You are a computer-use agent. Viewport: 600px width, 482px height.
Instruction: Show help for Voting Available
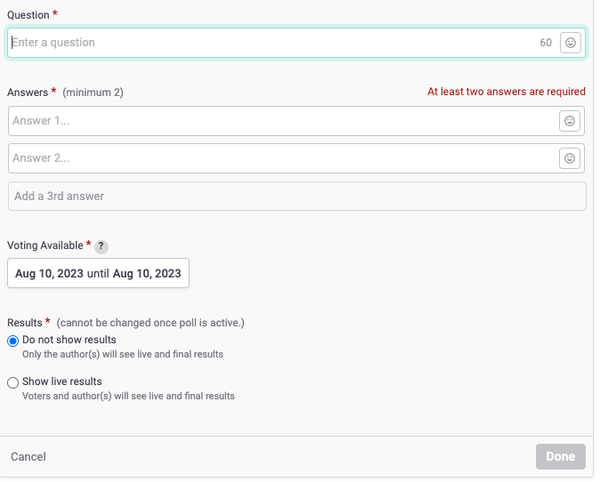pyautogui.click(x=101, y=246)
